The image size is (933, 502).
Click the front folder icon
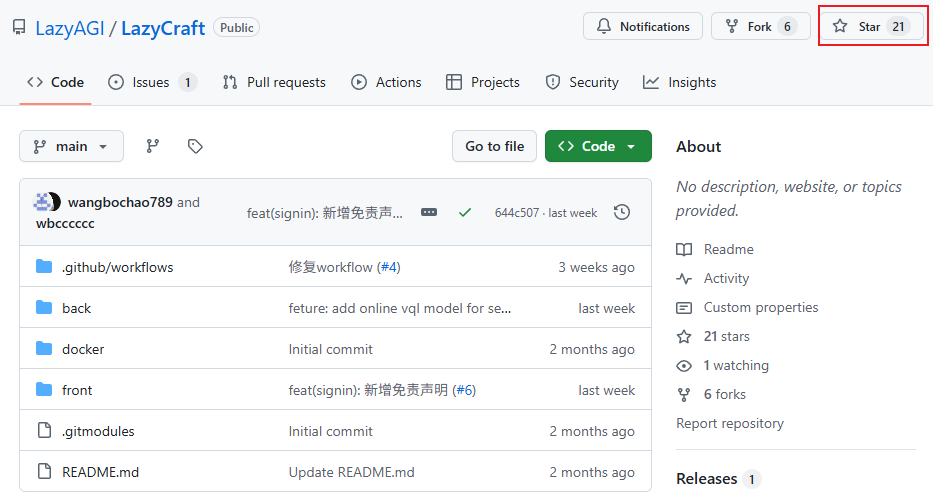(44, 390)
